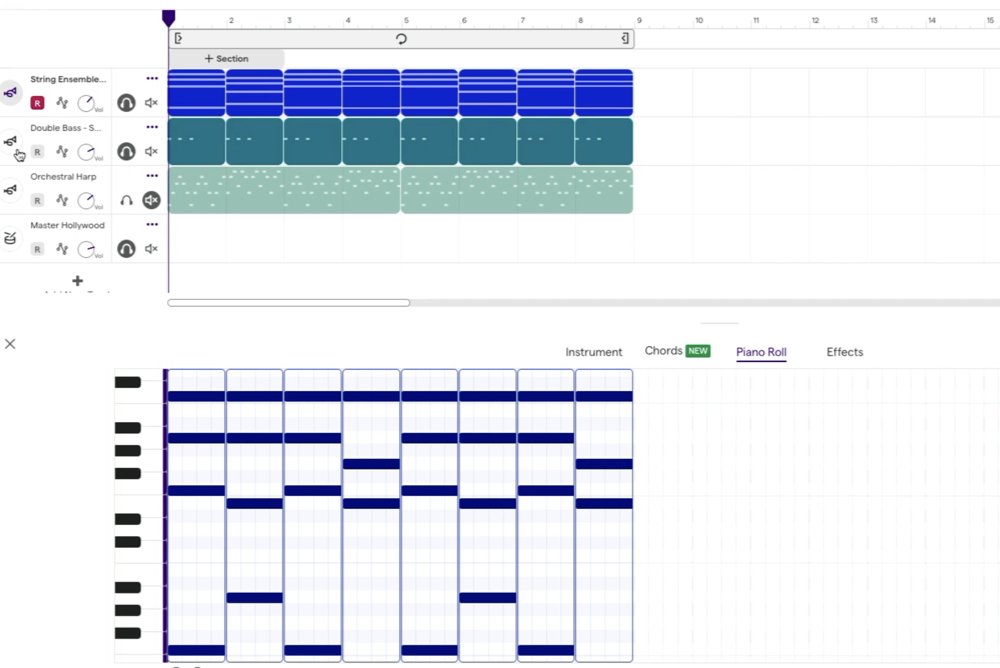Open Master Hollywood track options menu
Screen dimensions: 1000x668
click(x=152, y=224)
